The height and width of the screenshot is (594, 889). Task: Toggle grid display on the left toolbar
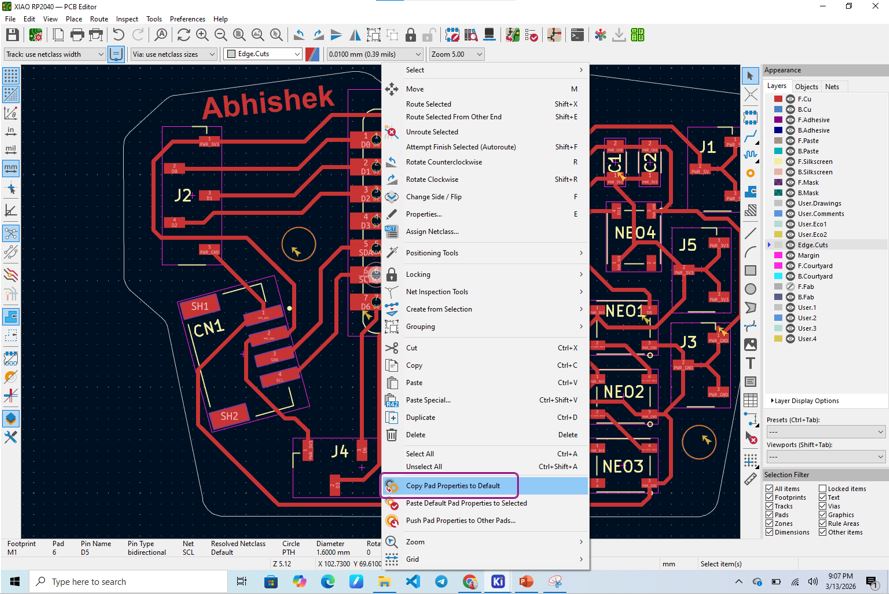pyautogui.click(x=11, y=75)
